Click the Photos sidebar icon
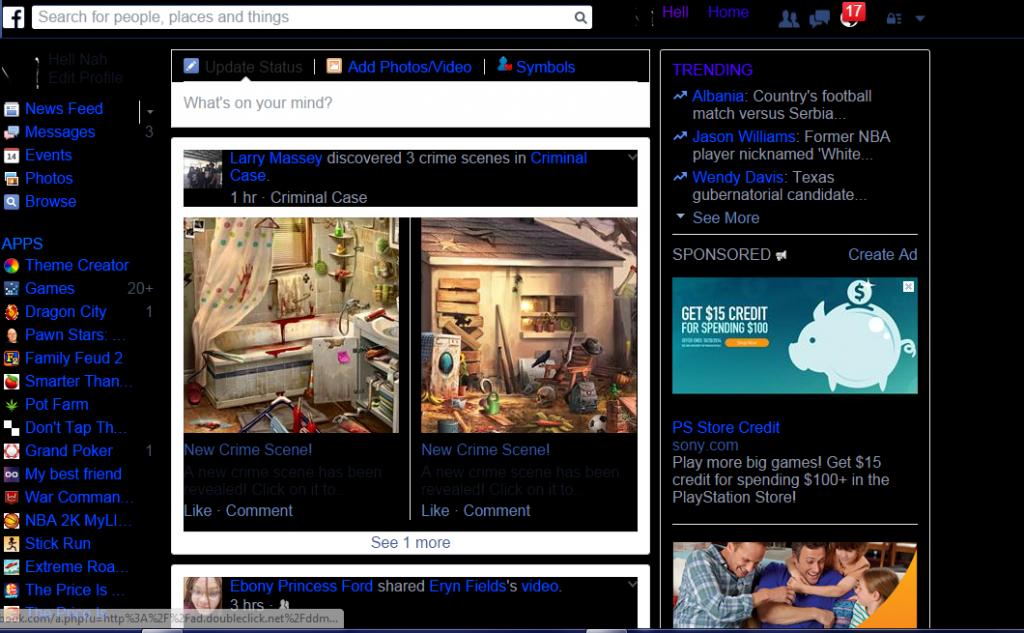 11,179
